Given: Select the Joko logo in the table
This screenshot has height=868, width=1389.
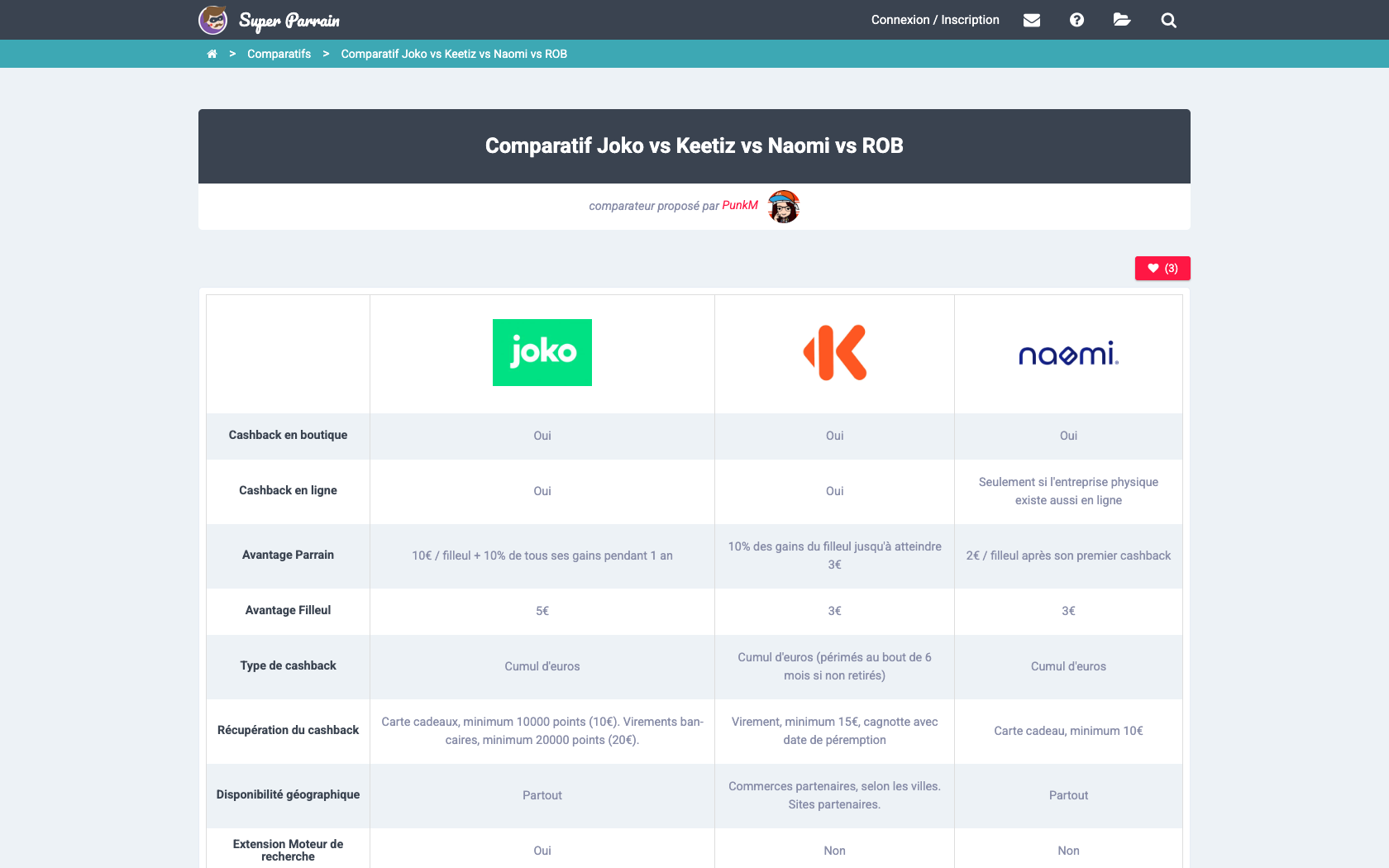Looking at the screenshot, I should point(542,352).
